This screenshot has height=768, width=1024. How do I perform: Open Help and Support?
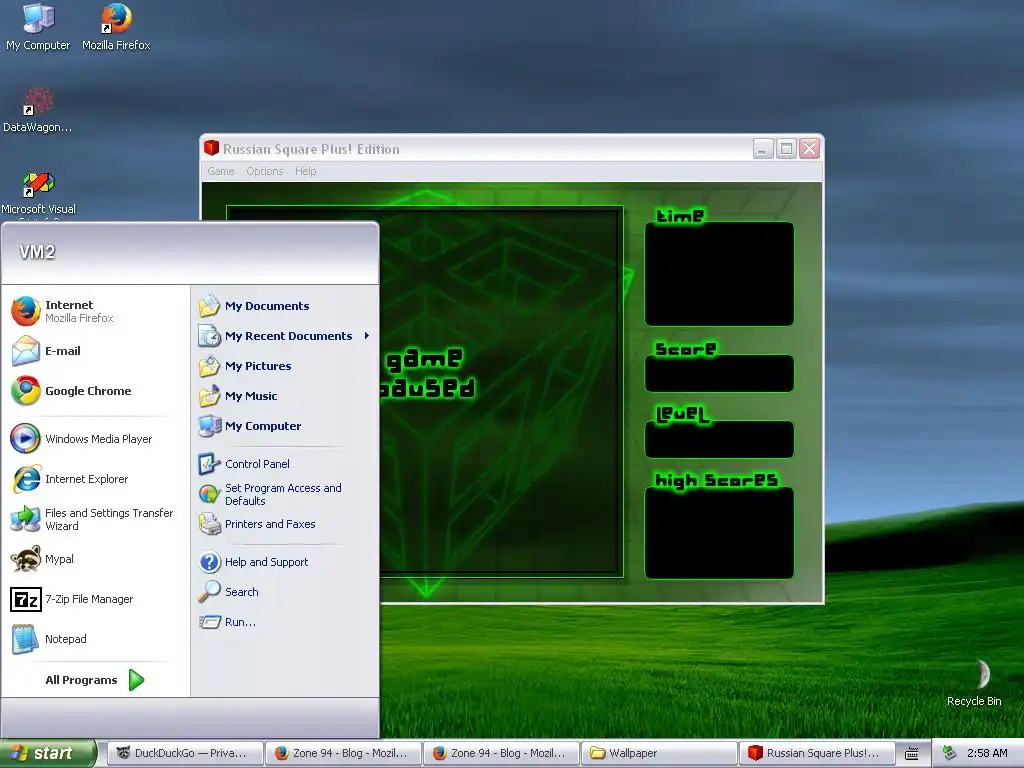285,562
